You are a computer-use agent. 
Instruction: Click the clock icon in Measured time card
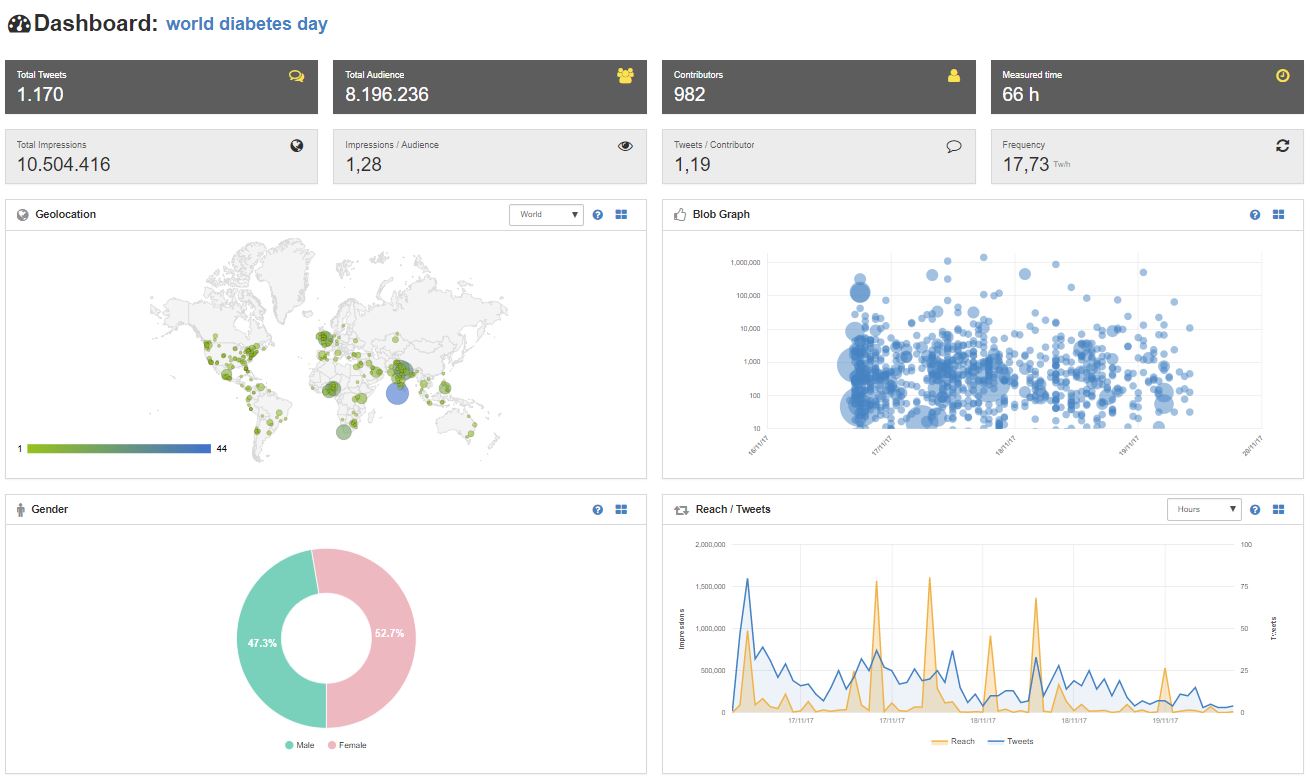[1283, 76]
